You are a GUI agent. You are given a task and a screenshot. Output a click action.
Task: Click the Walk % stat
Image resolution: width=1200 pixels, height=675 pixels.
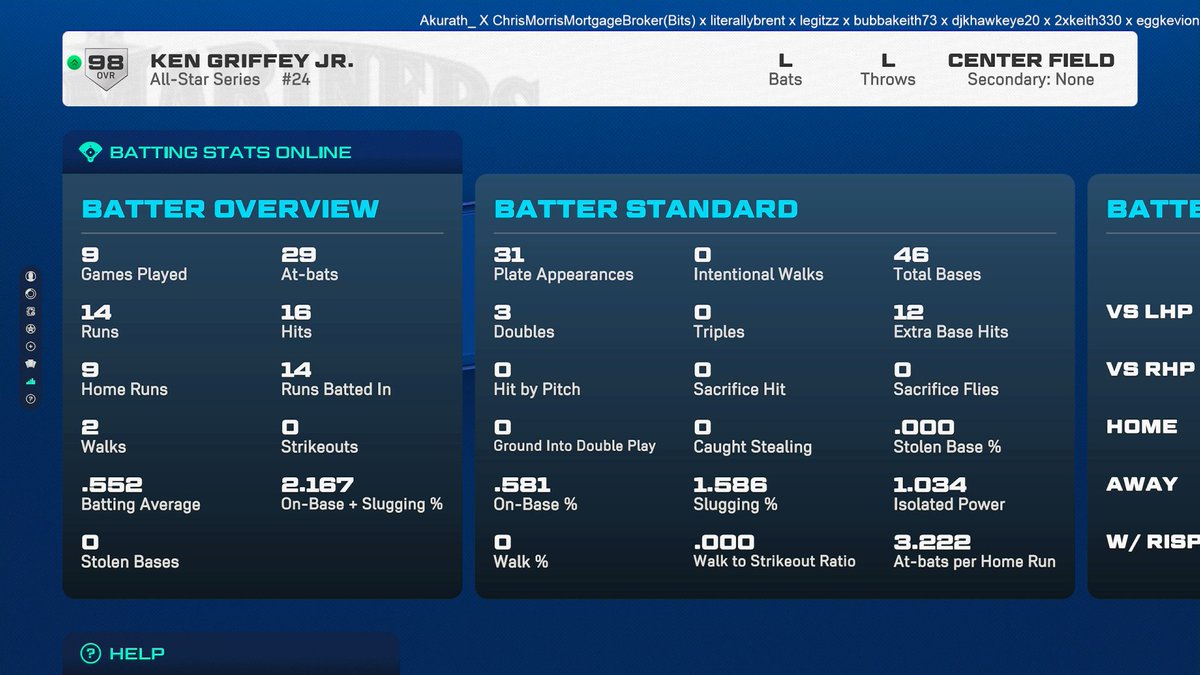pos(521,552)
